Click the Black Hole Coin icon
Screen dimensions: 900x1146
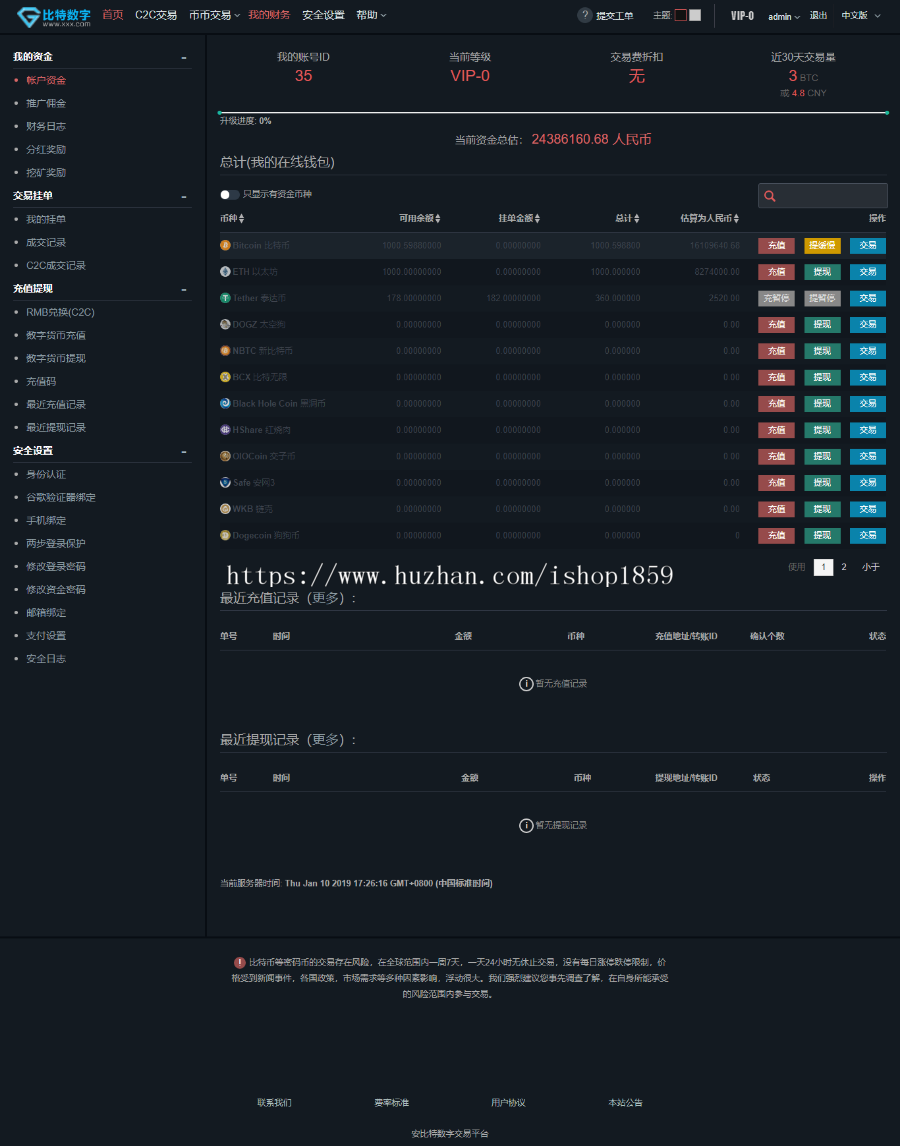[225, 403]
